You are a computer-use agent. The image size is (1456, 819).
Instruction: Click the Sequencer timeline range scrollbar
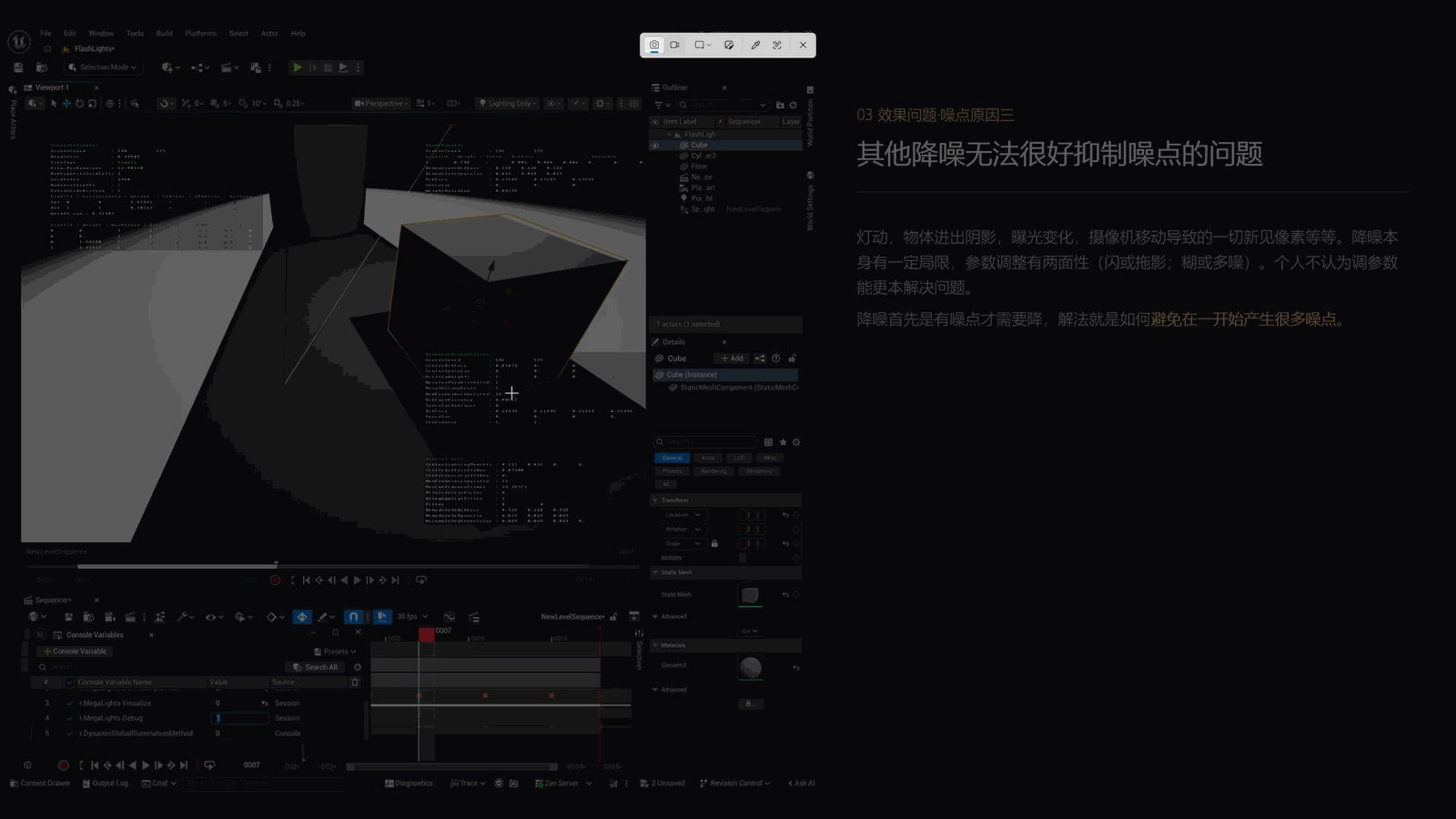(x=451, y=767)
